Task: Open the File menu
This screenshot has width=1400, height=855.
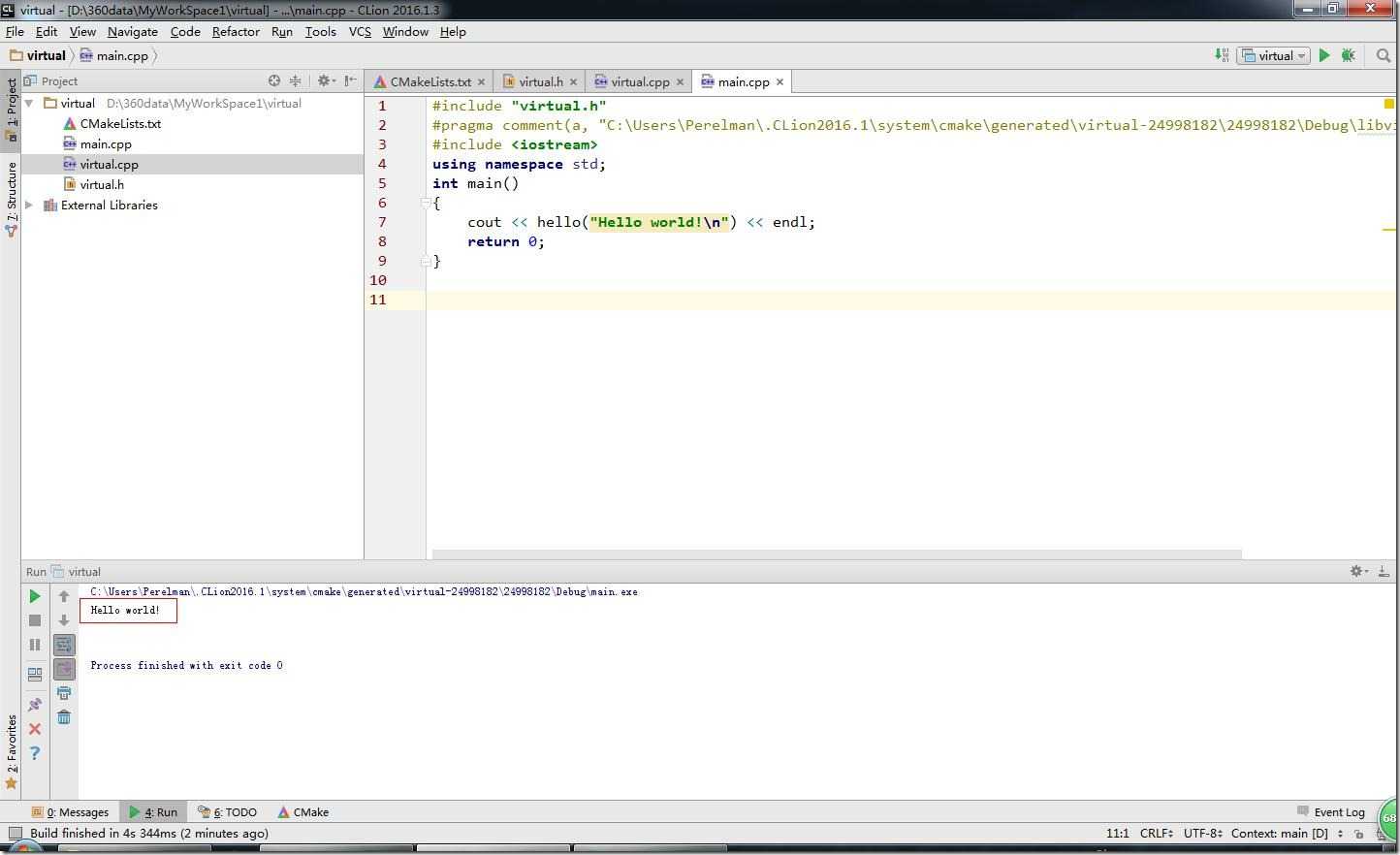Action: click(x=15, y=31)
